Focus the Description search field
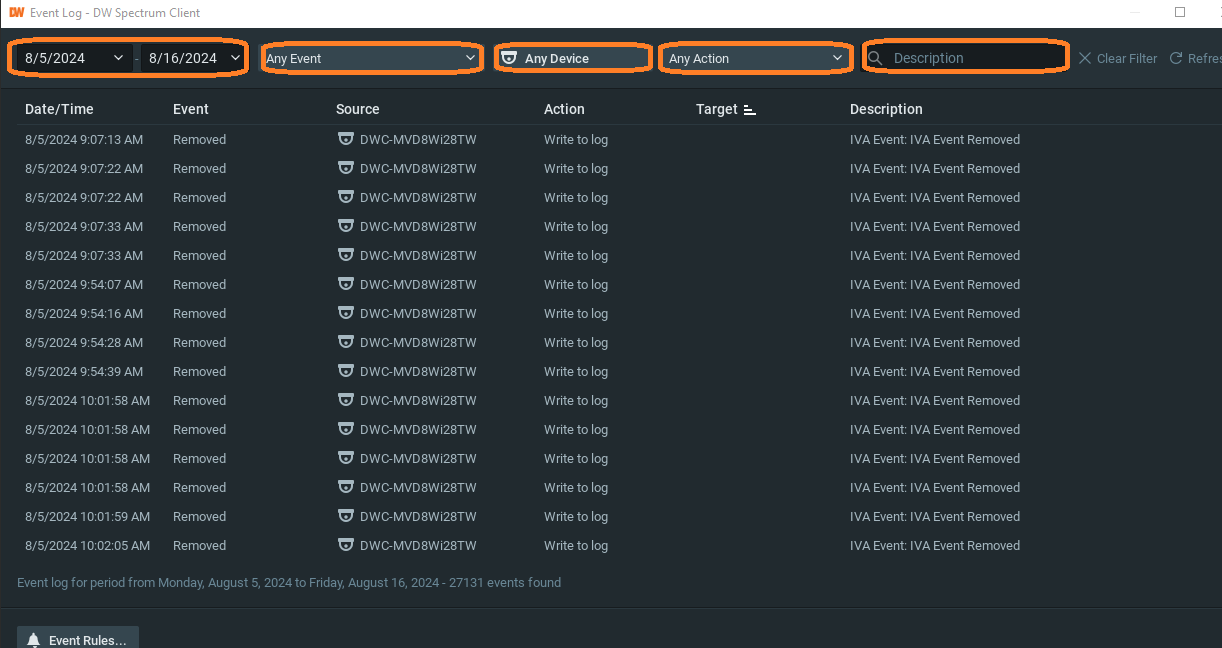1222x648 pixels. (x=970, y=58)
